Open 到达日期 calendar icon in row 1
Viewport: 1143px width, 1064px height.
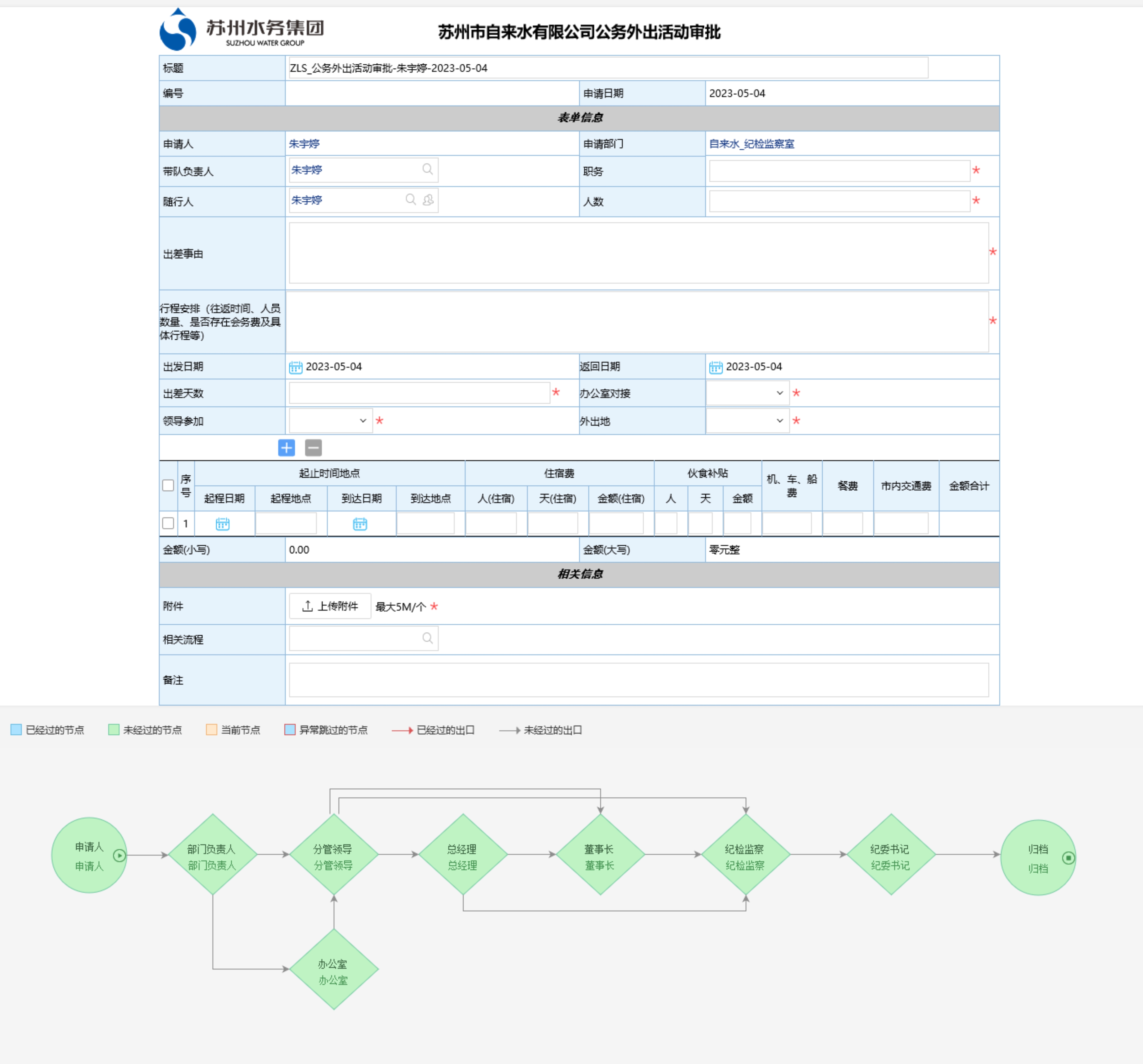(360, 524)
